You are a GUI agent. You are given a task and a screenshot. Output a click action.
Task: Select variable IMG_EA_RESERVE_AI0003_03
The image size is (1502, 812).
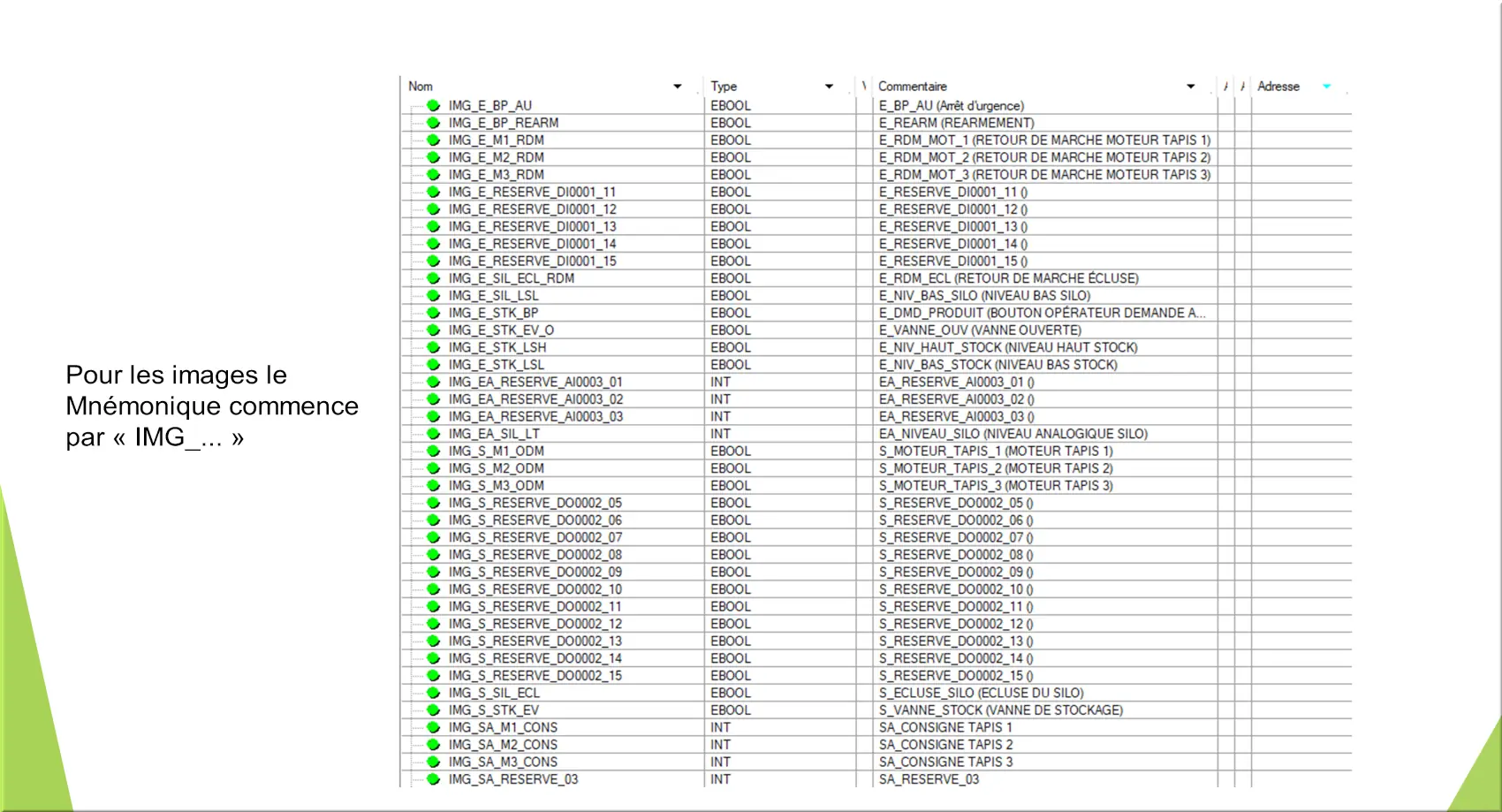coord(535,416)
